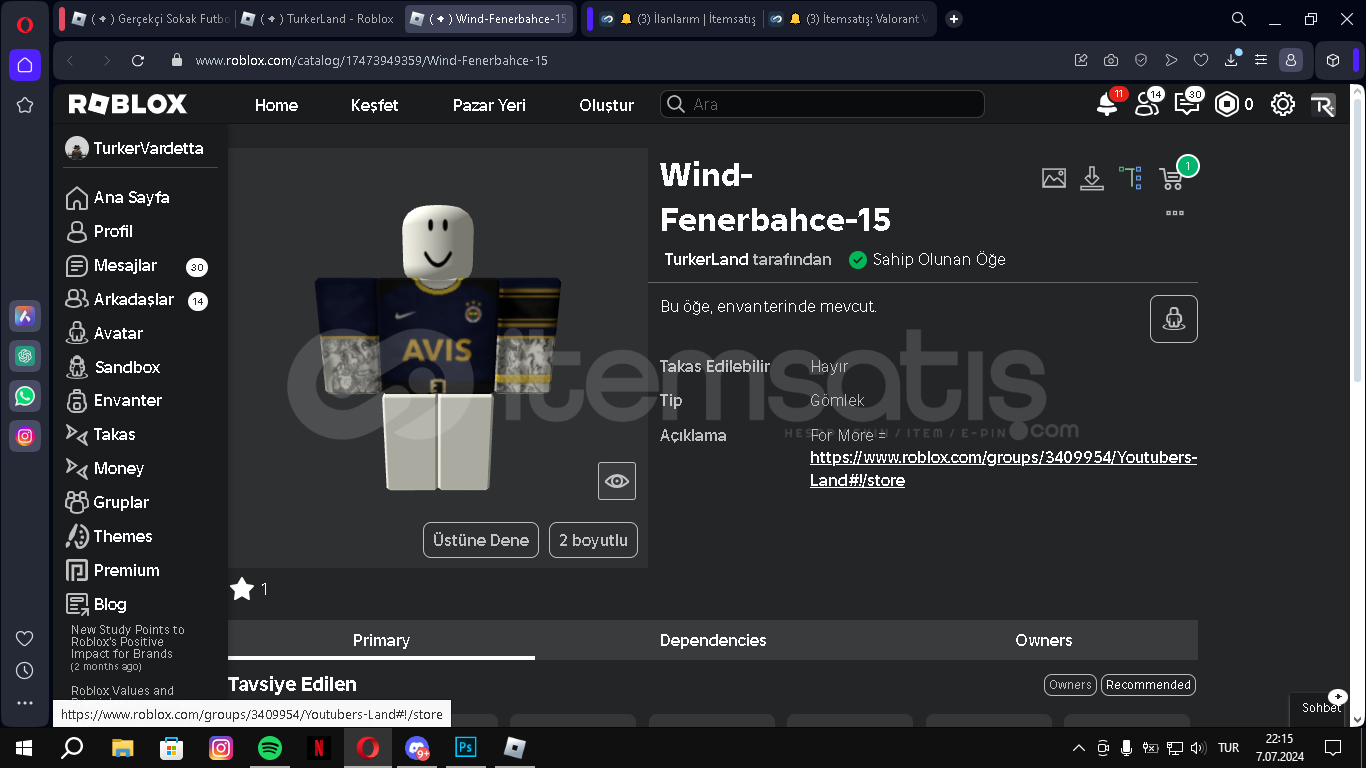Viewport: 1366px width, 768px height.
Task: Click the Robux balance icon
Action: [1227, 104]
